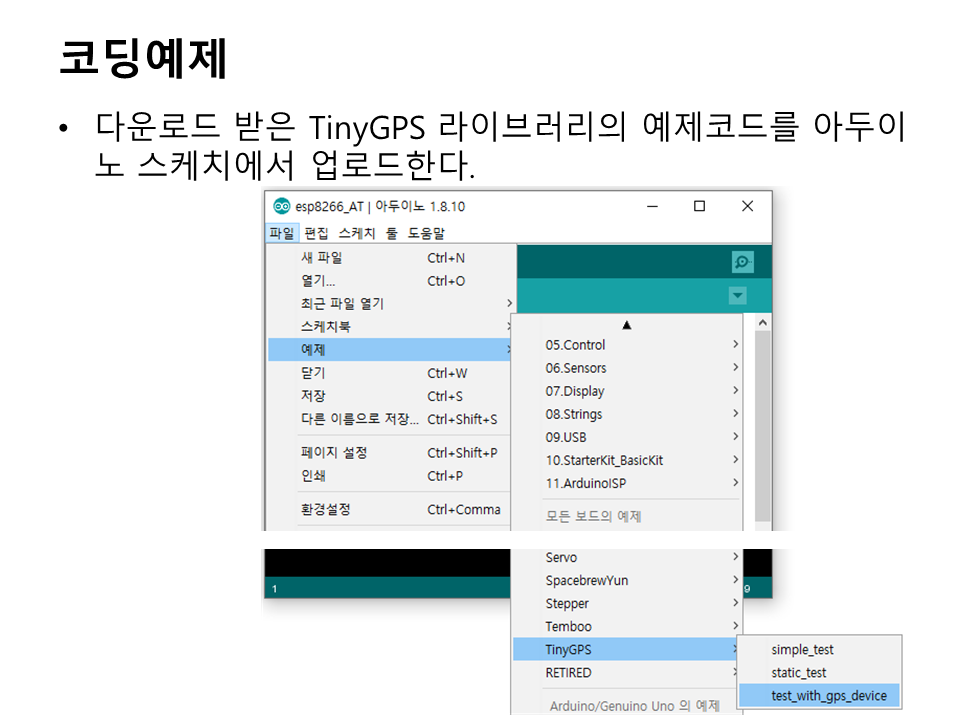Open the static_test example

pyautogui.click(x=819, y=673)
